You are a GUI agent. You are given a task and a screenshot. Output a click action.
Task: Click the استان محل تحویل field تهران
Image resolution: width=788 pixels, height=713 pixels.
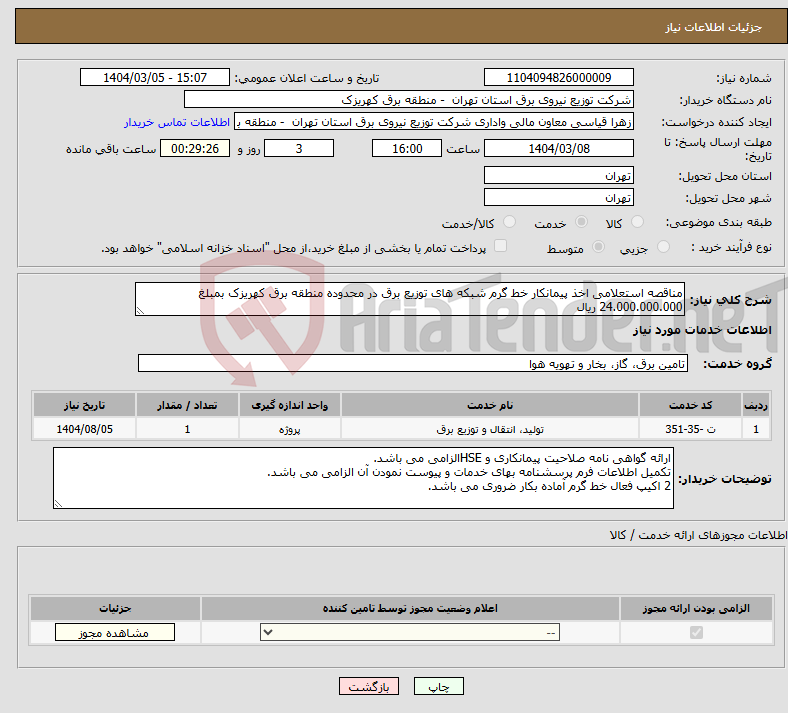(558, 175)
